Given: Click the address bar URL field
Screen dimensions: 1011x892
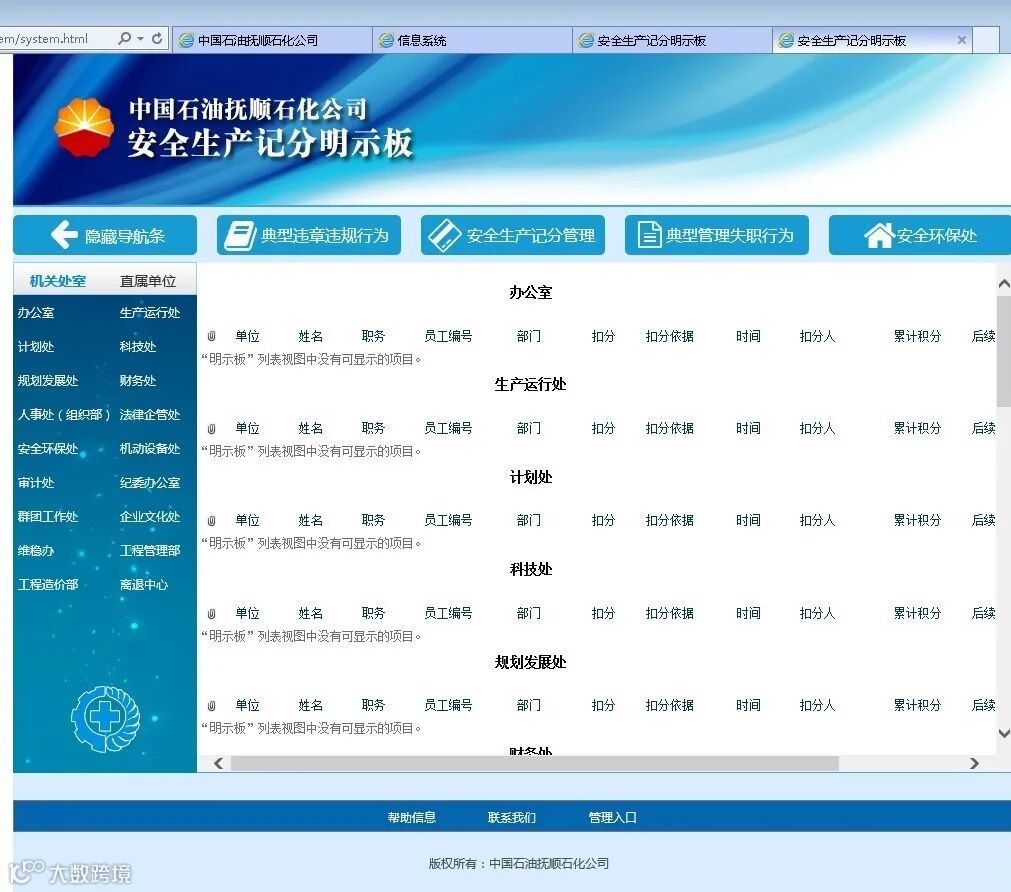Looking at the screenshot, I should pyautogui.click(x=55, y=39).
